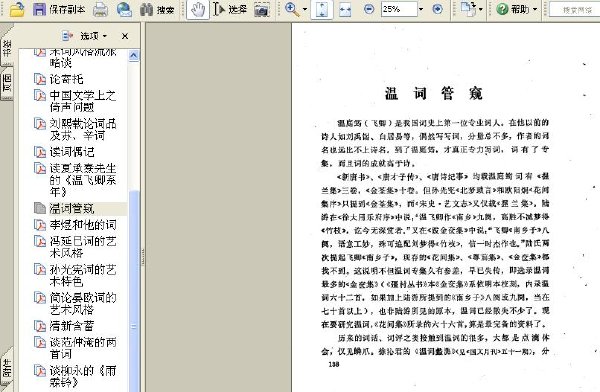Open the zoom percentage dropdown arrow
The image size is (600, 392).
point(421,9)
